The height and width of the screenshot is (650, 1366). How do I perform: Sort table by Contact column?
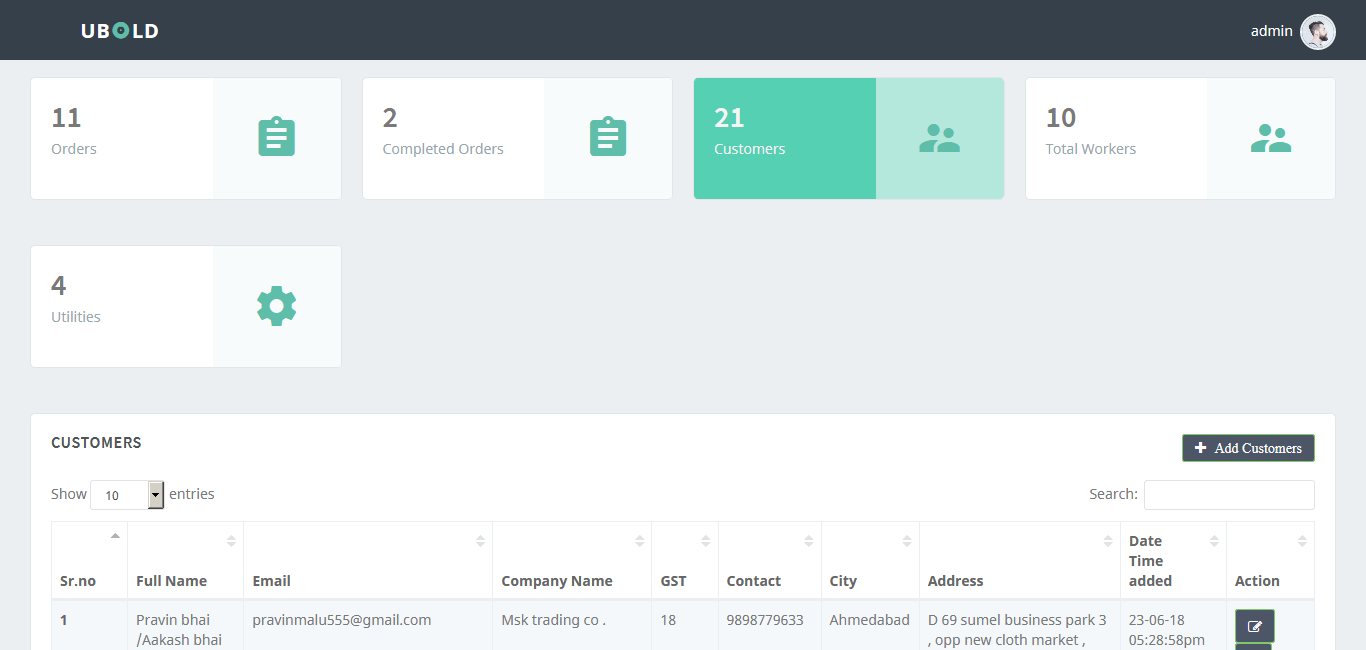pos(769,560)
